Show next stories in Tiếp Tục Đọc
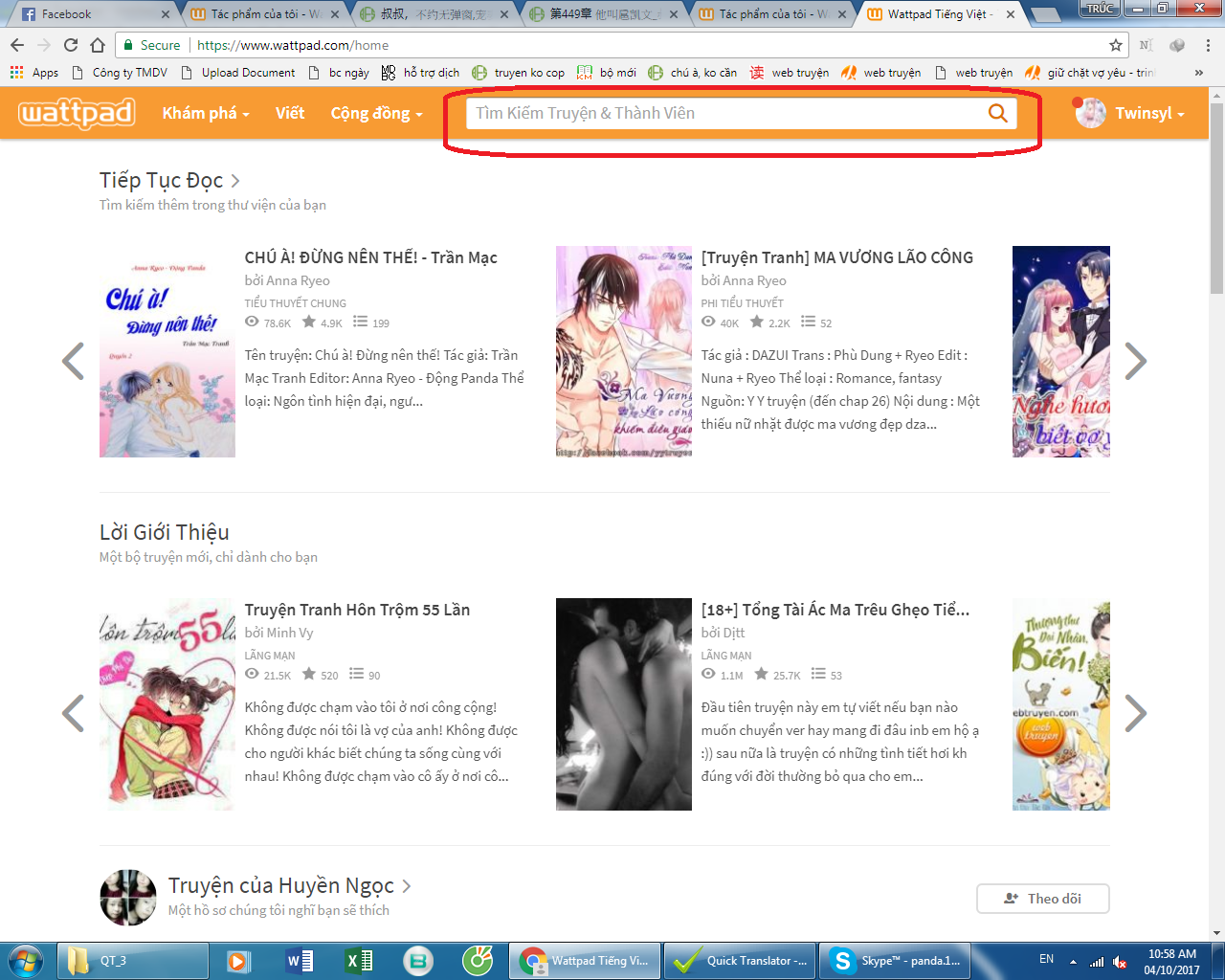The width and height of the screenshot is (1225, 980). 1135,361
